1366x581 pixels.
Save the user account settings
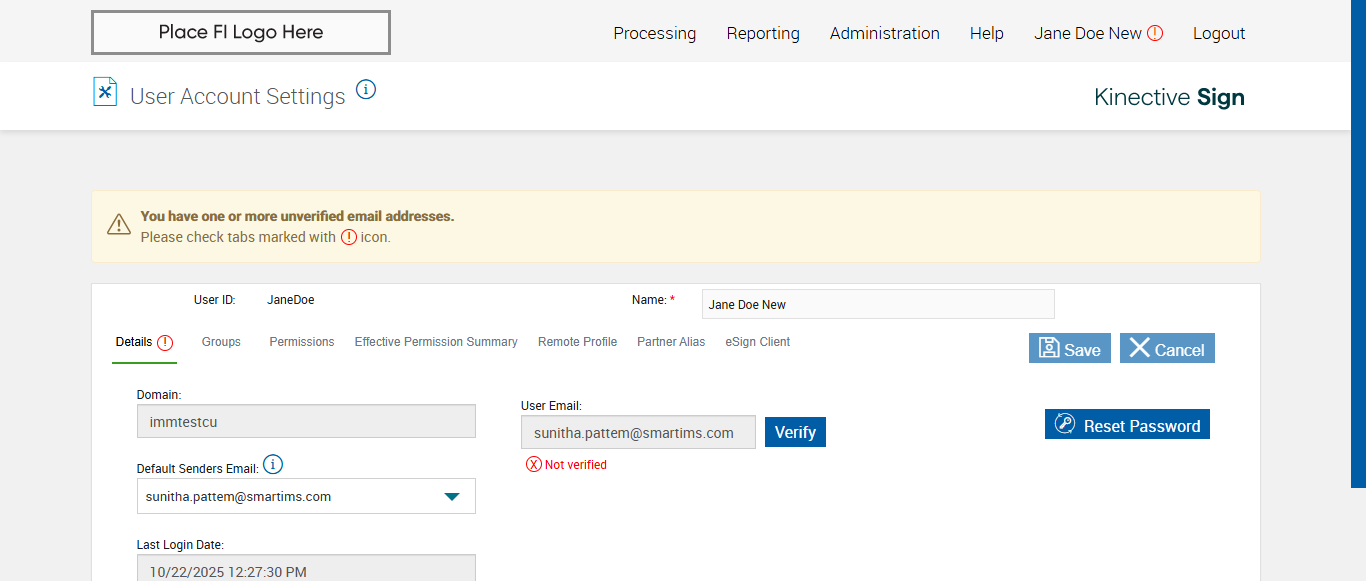coord(1069,348)
